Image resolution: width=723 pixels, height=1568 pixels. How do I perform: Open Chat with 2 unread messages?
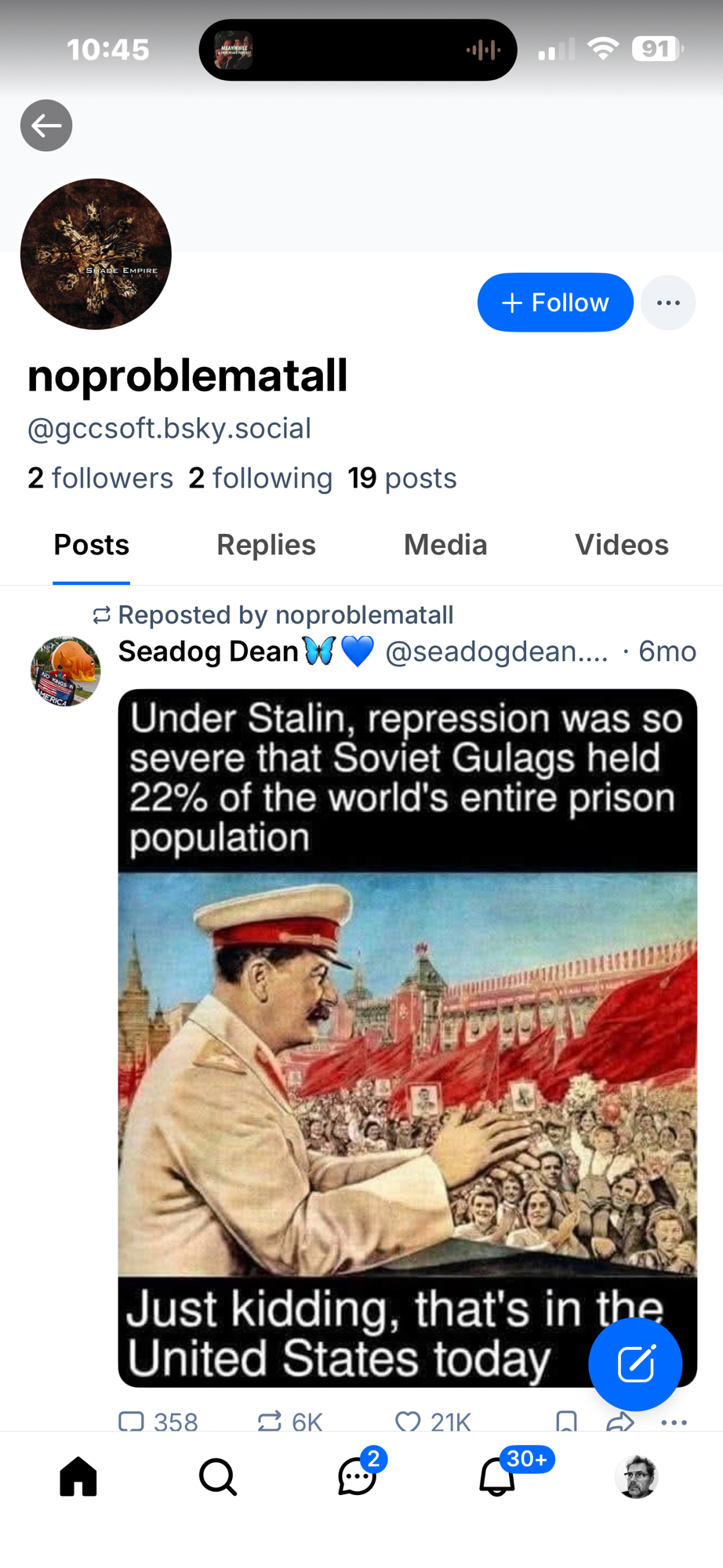pyautogui.click(x=358, y=1477)
